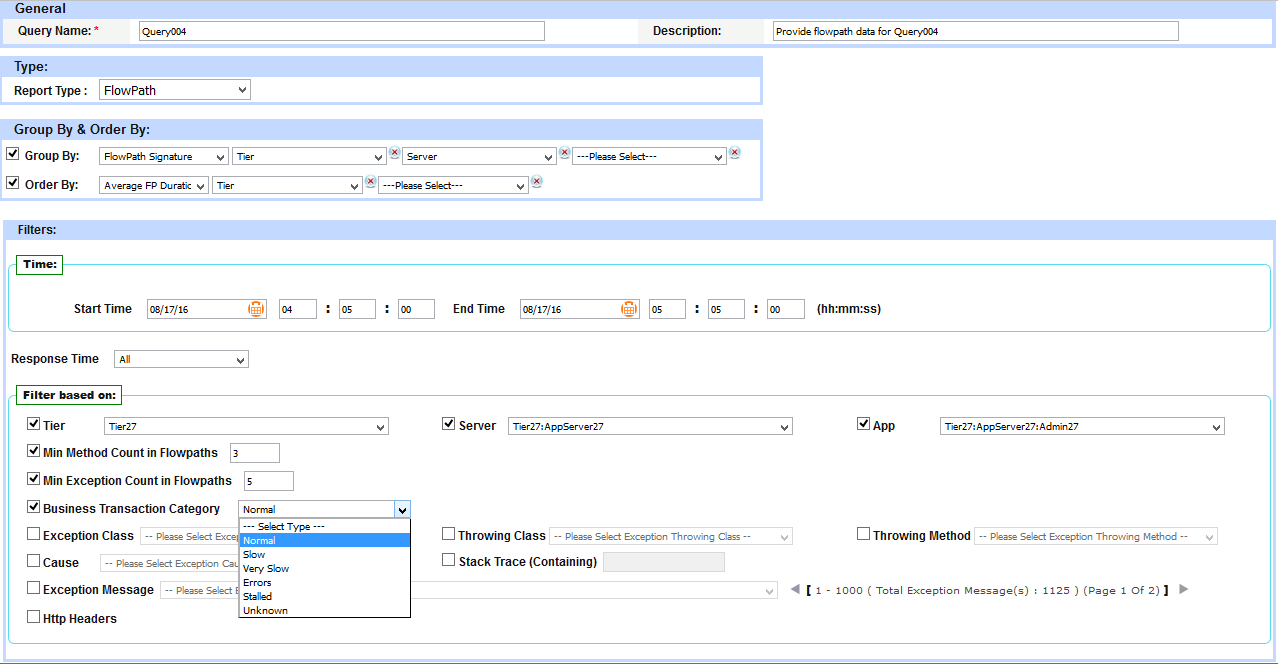This screenshot has width=1278, height=664.
Task: Go to previous exception message page
Action: [795, 589]
